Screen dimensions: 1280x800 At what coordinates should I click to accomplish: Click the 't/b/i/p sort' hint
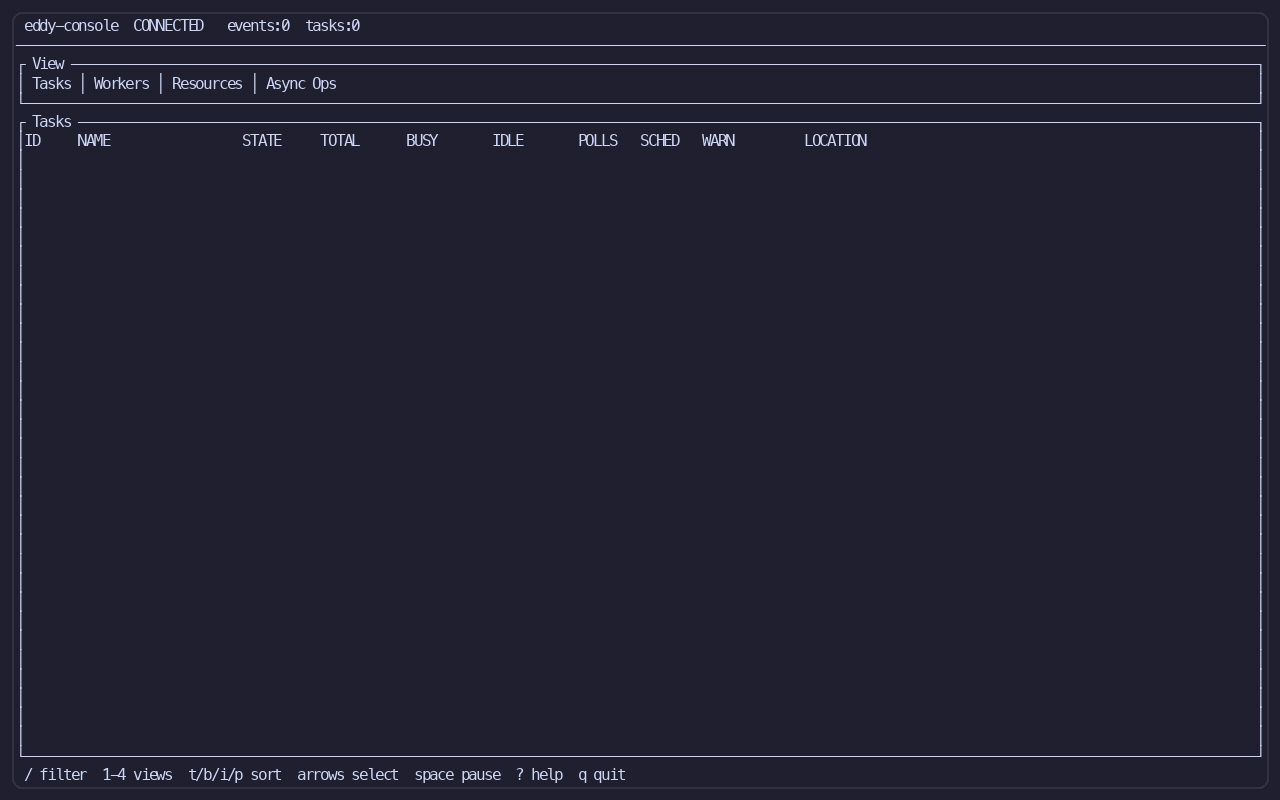point(235,775)
